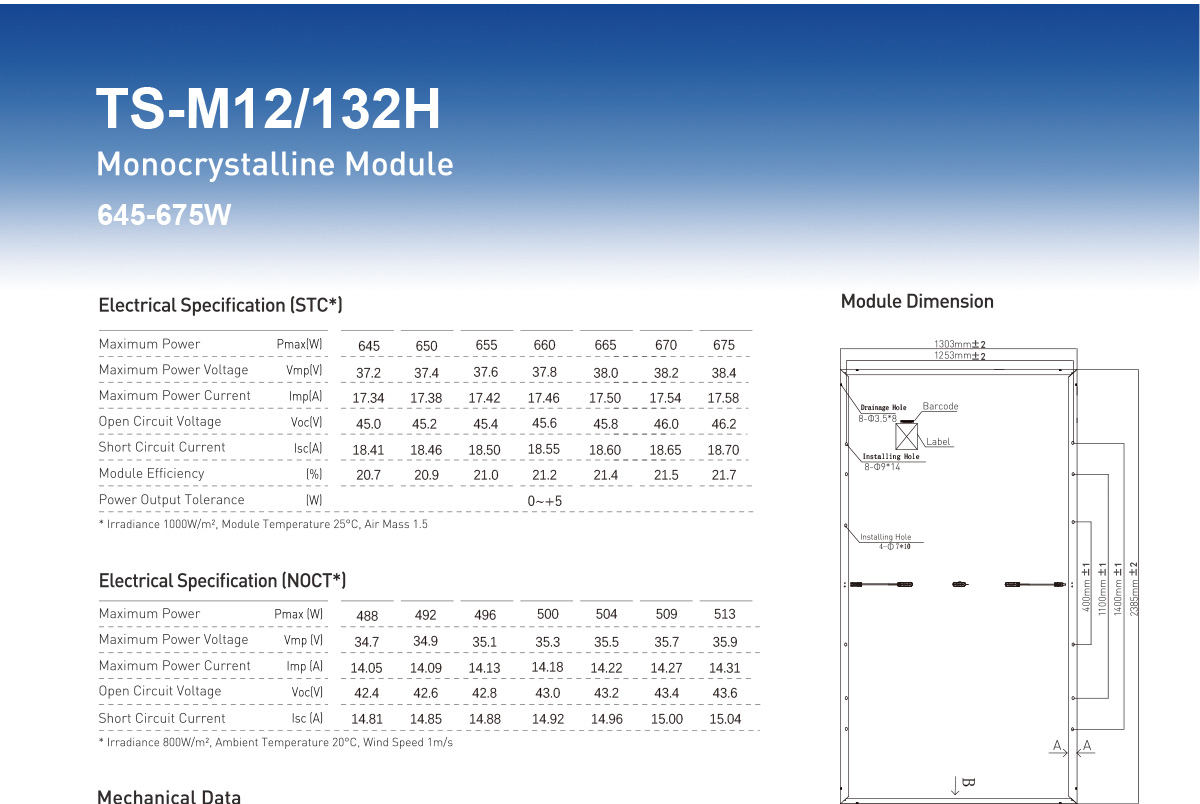The image size is (1200, 804).
Task: Click the Mechanical Data heading
Action: pos(169,796)
